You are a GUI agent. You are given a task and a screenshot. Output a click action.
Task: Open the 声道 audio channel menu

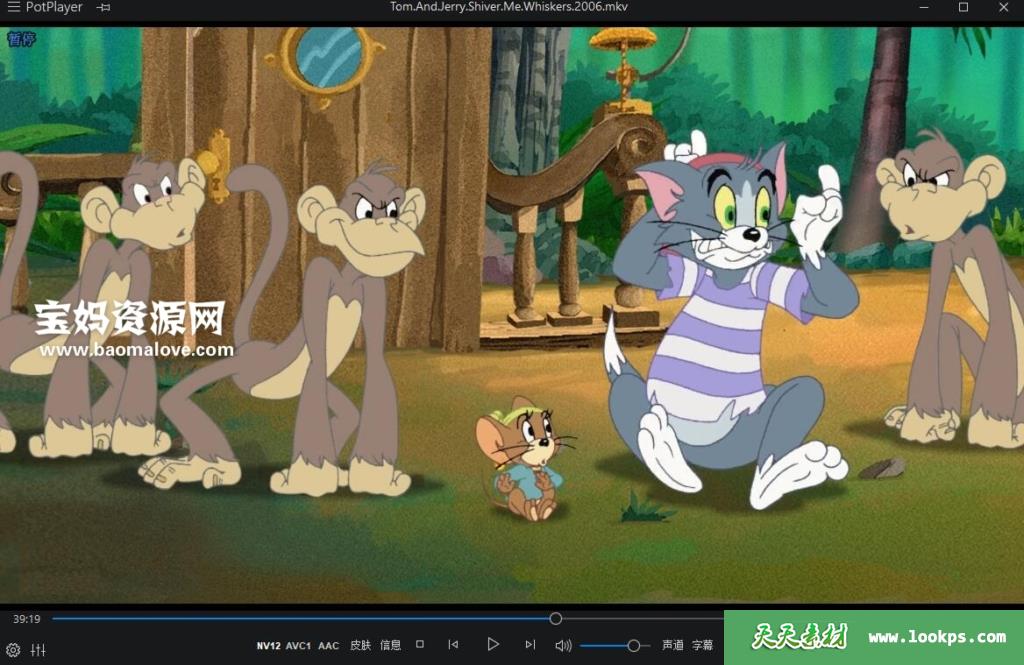coord(673,646)
